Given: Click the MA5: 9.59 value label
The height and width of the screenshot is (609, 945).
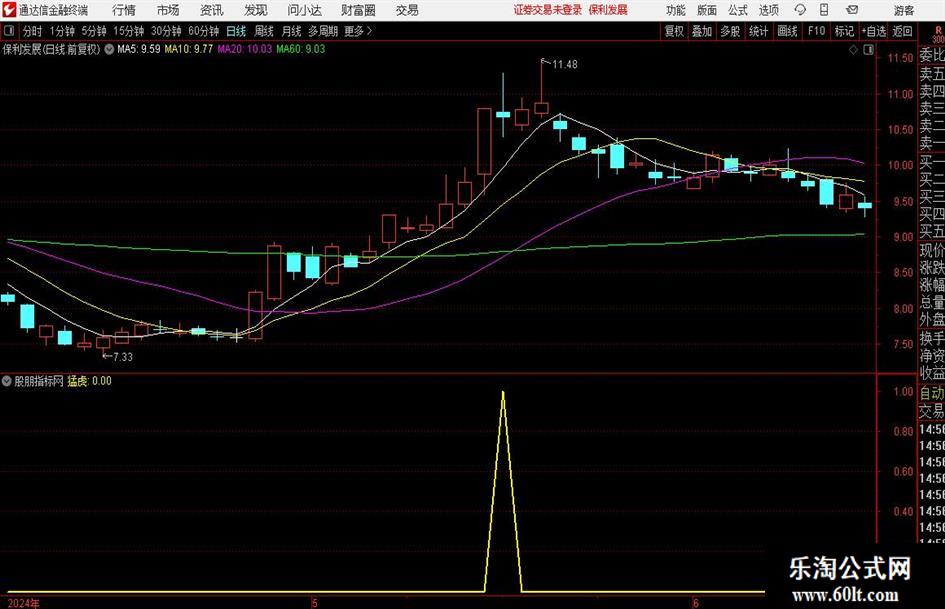Looking at the screenshot, I should tap(139, 49).
